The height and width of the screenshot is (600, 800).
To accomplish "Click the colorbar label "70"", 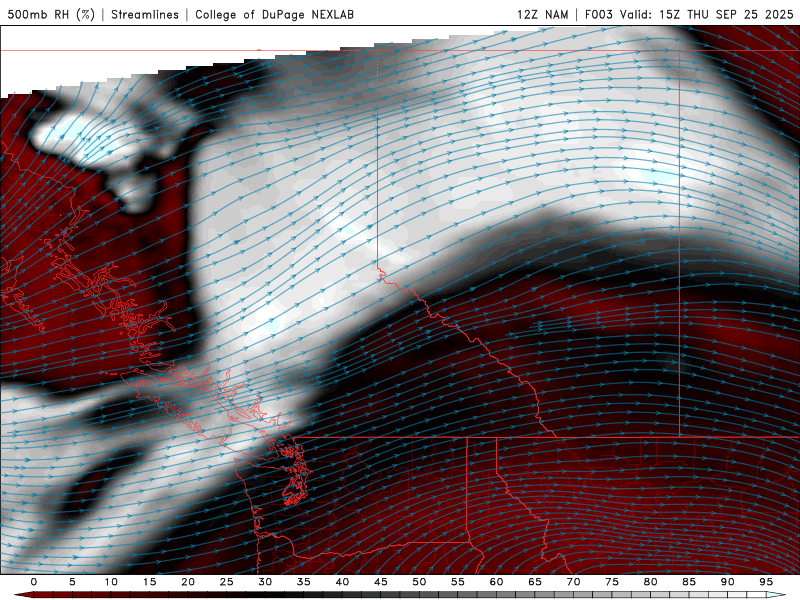I will pyautogui.click(x=573, y=582).
